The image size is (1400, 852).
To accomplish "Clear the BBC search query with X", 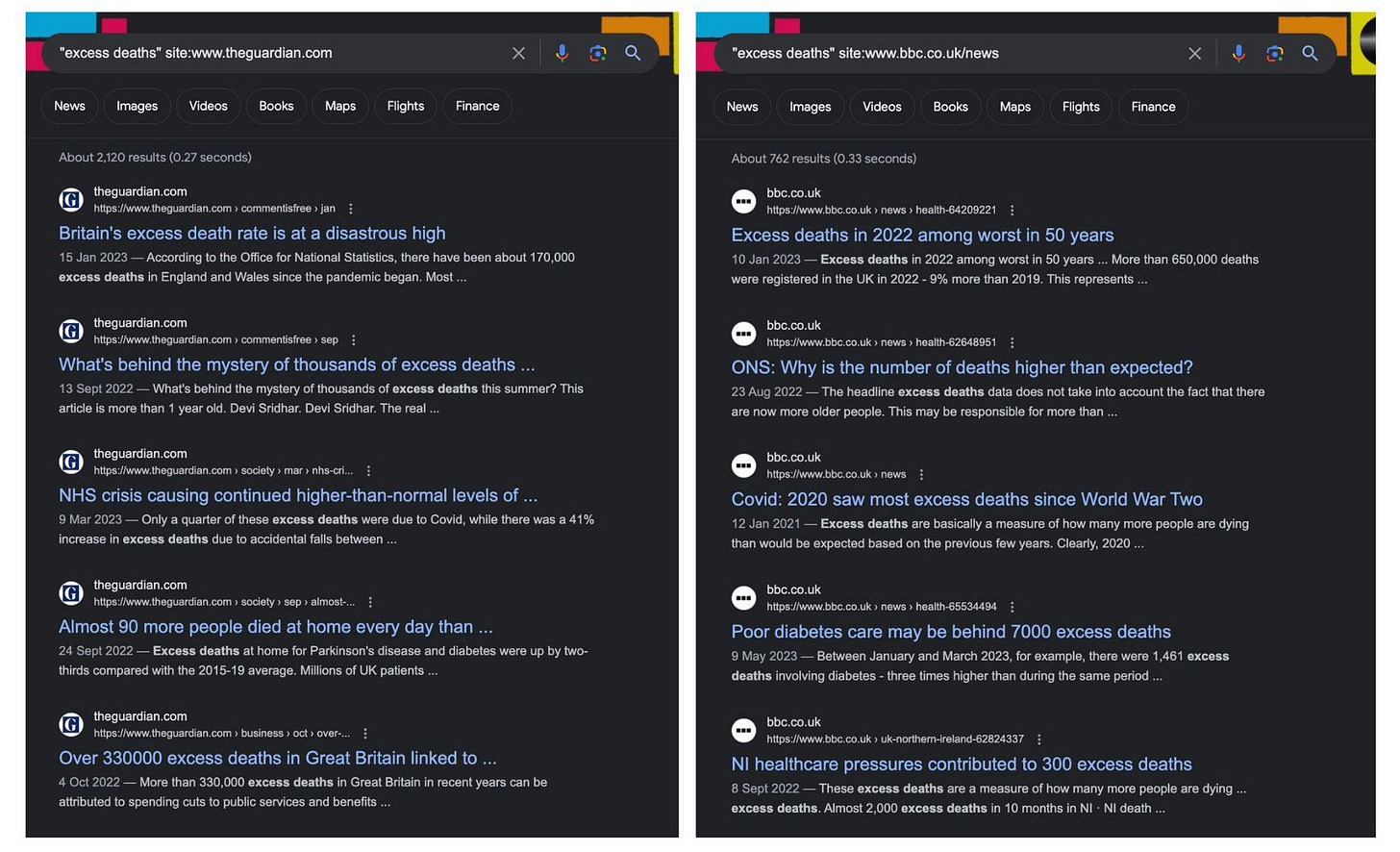I will tap(1194, 54).
